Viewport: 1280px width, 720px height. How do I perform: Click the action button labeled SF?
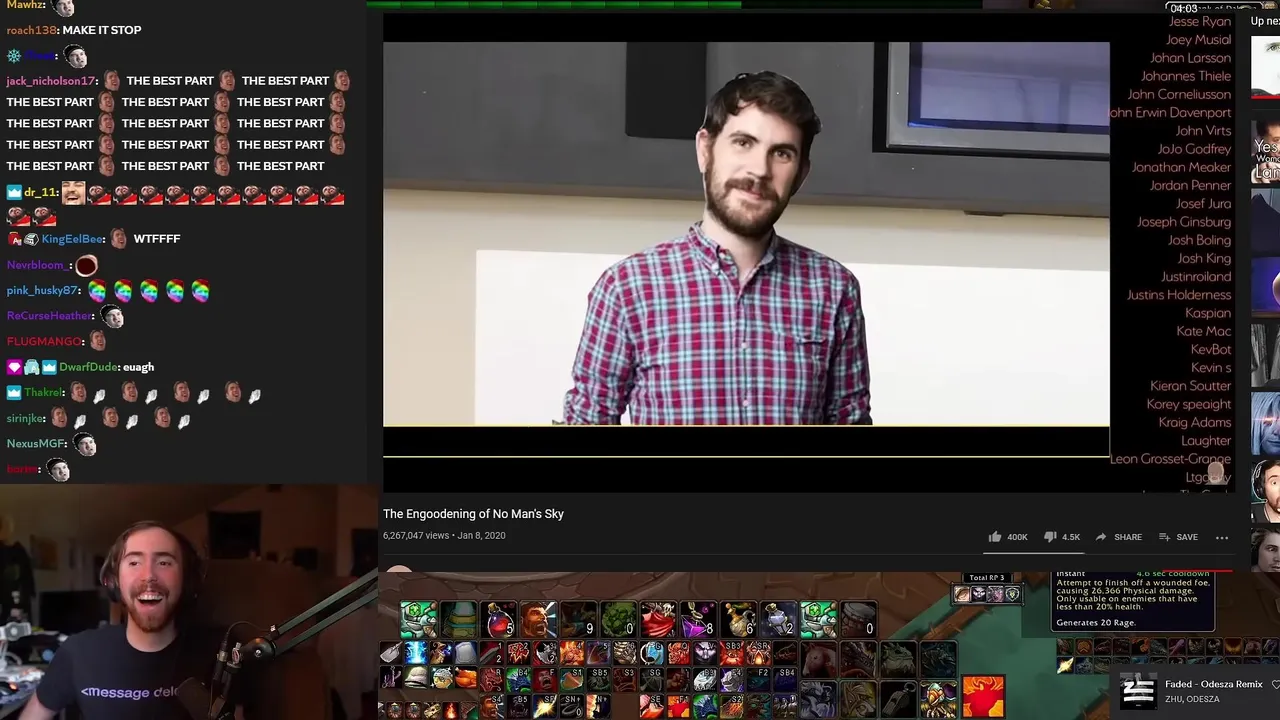click(545, 706)
